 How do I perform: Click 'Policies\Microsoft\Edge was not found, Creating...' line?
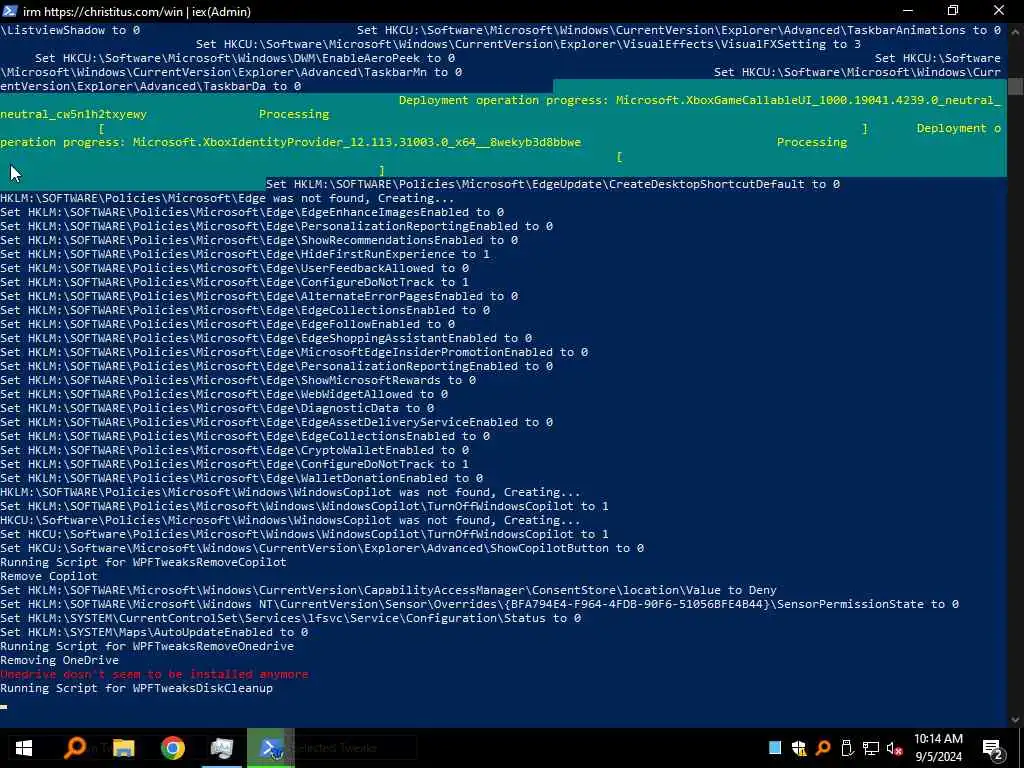click(227, 198)
